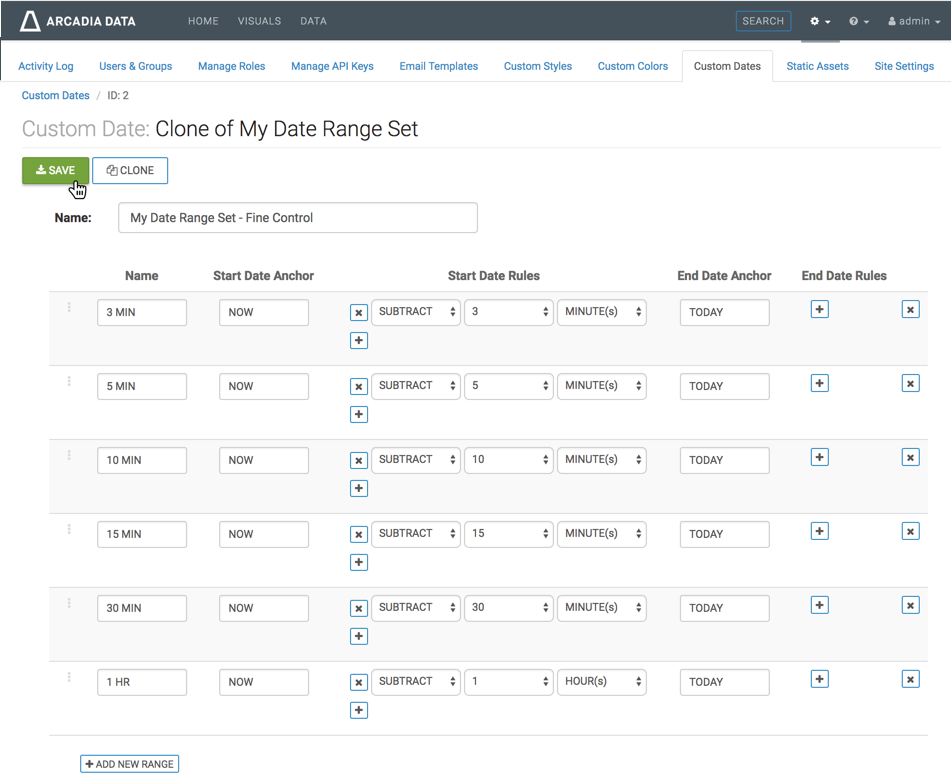
Task: Add an end date rule for 10 MIN
Action: pos(819,458)
